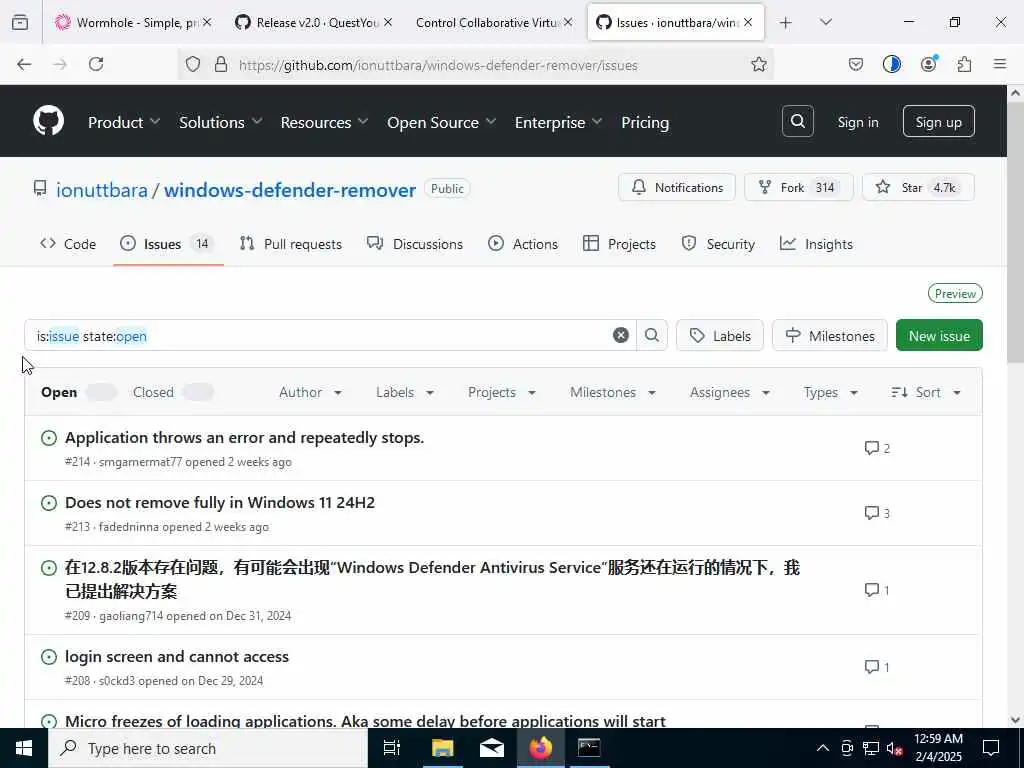Screen dimensions: 1024x768
Task: Open tracking protection shield icon
Action: (x=193, y=64)
